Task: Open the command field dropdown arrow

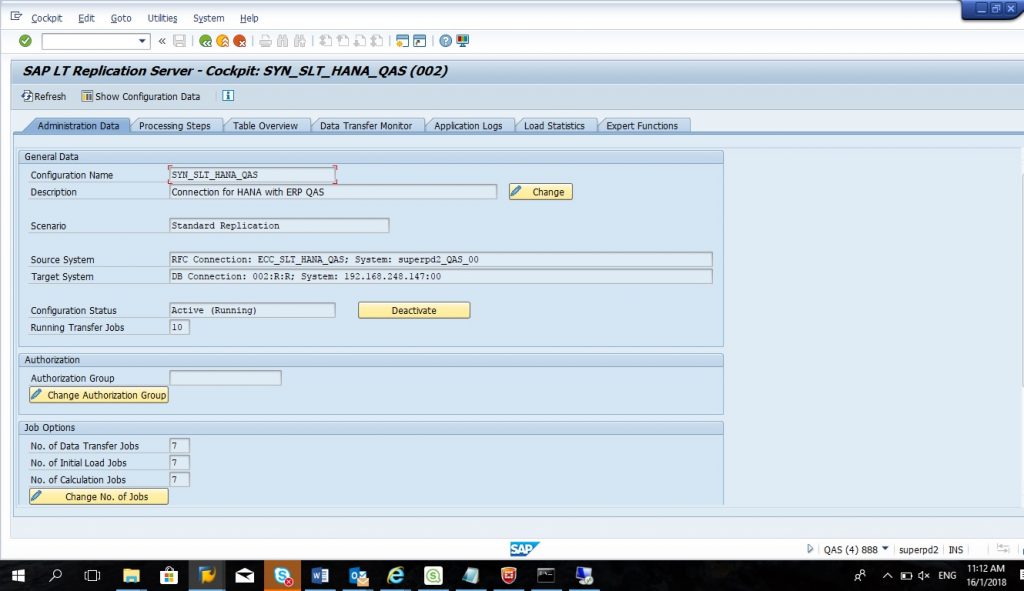Action: (142, 41)
